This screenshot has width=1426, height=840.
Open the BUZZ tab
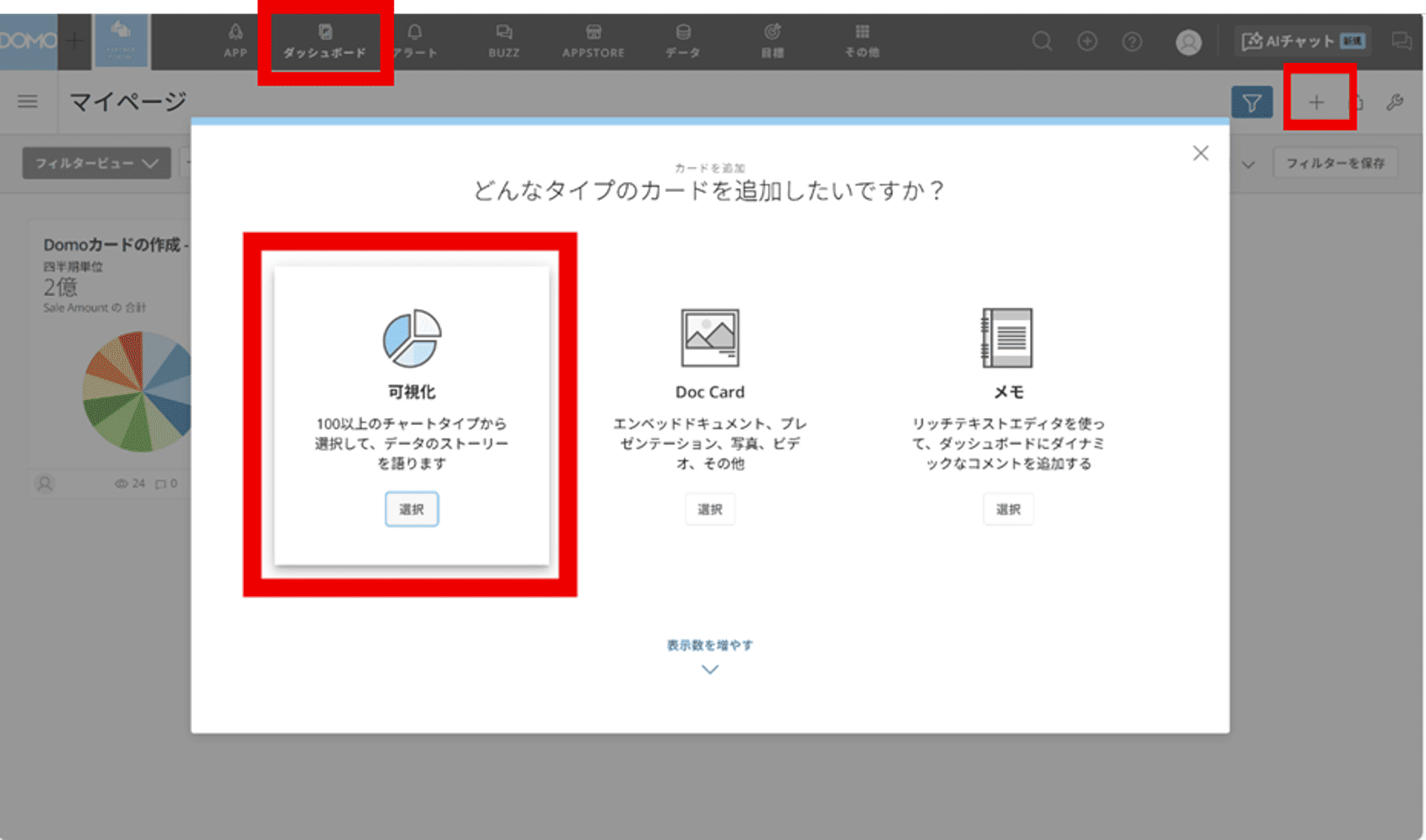pos(504,41)
